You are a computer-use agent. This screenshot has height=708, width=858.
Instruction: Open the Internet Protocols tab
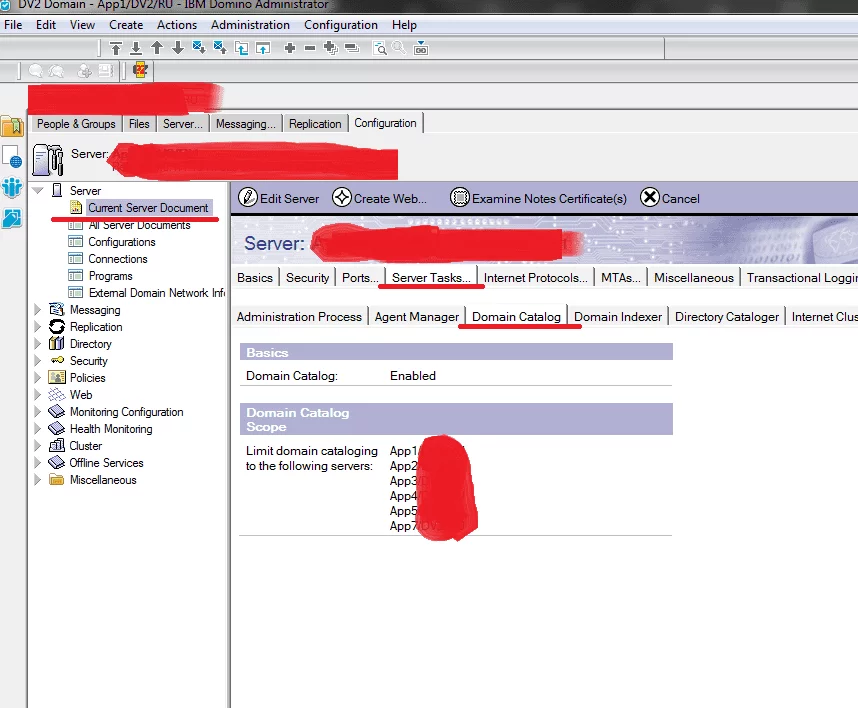click(535, 278)
